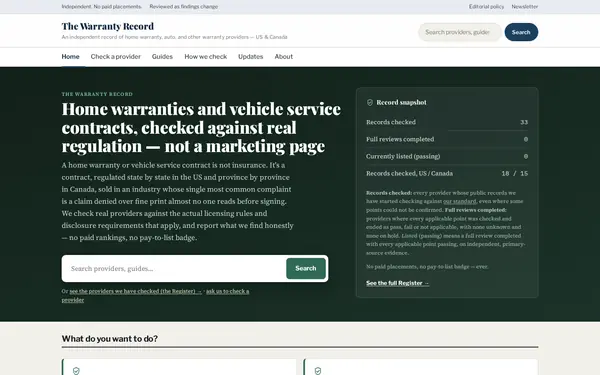Open the About page
The height and width of the screenshot is (375, 600).
(284, 57)
